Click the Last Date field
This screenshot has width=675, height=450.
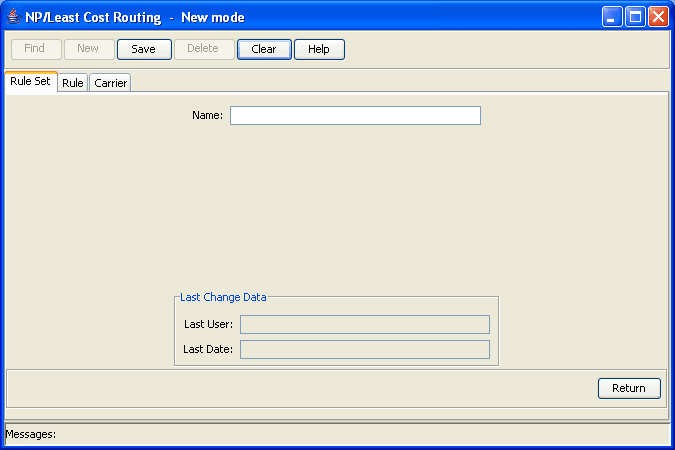[365, 349]
